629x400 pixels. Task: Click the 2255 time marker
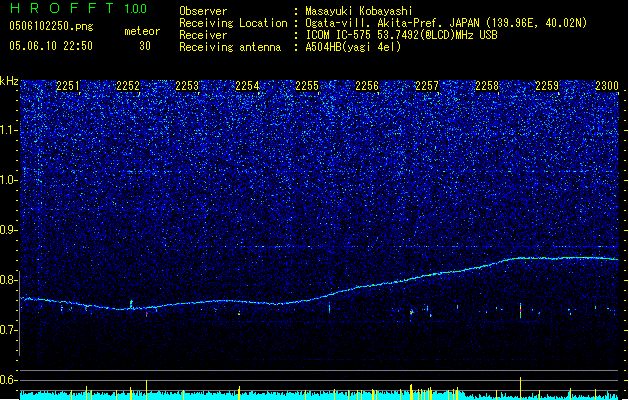point(307,86)
